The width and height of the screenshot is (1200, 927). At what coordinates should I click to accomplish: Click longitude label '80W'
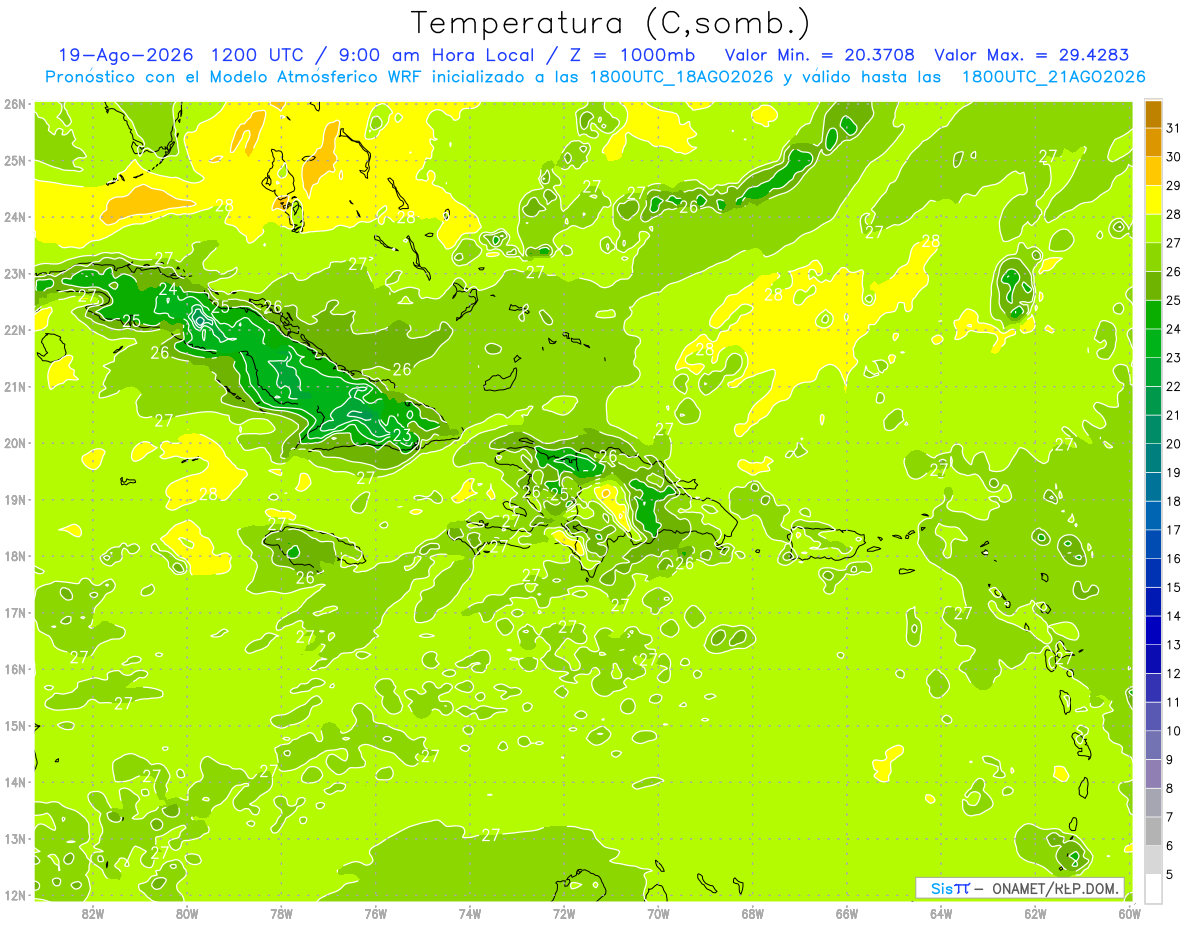[187, 913]
